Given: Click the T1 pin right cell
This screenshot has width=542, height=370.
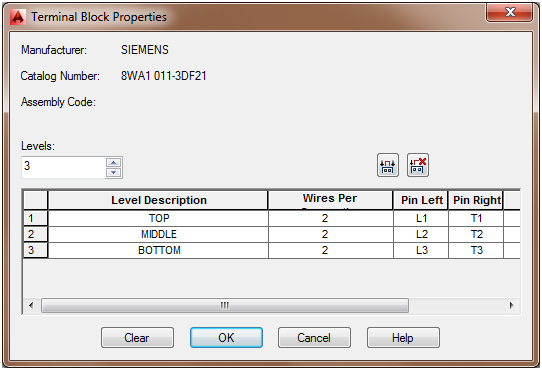Looking at the screenshot, I should pyautogui.click(x=476, y=219).
